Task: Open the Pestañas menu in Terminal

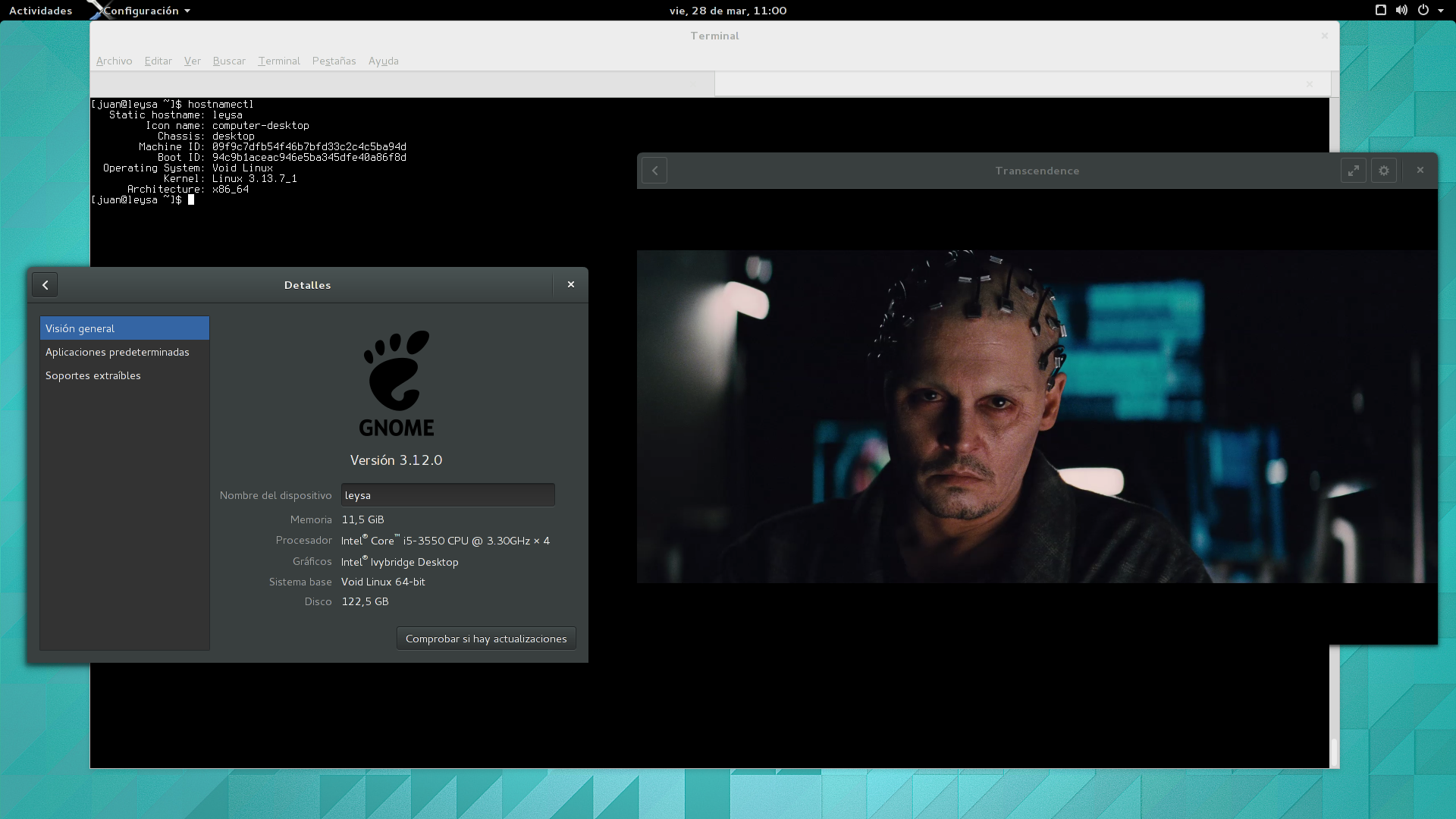Action: click(334, 61)
